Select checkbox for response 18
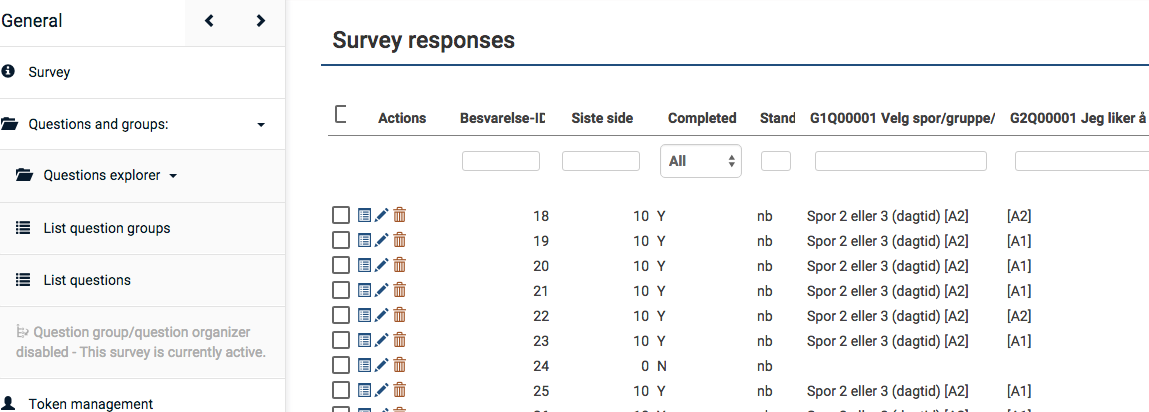Viewport: 1149px width, 412px height. [x=341, y=215]
